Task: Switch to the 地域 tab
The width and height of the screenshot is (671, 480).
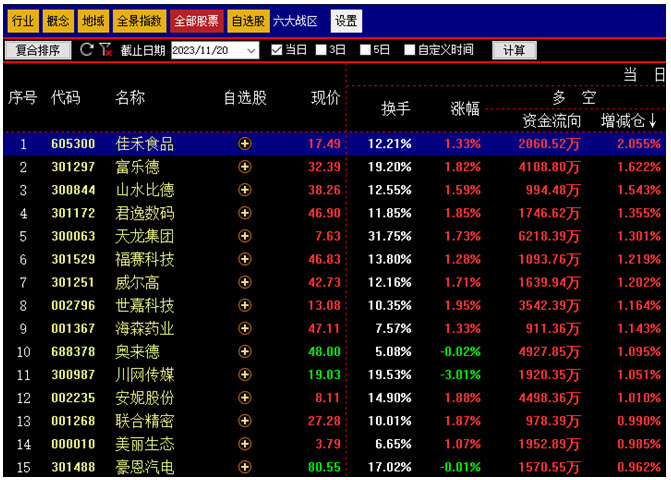Action: coord(93,21)
